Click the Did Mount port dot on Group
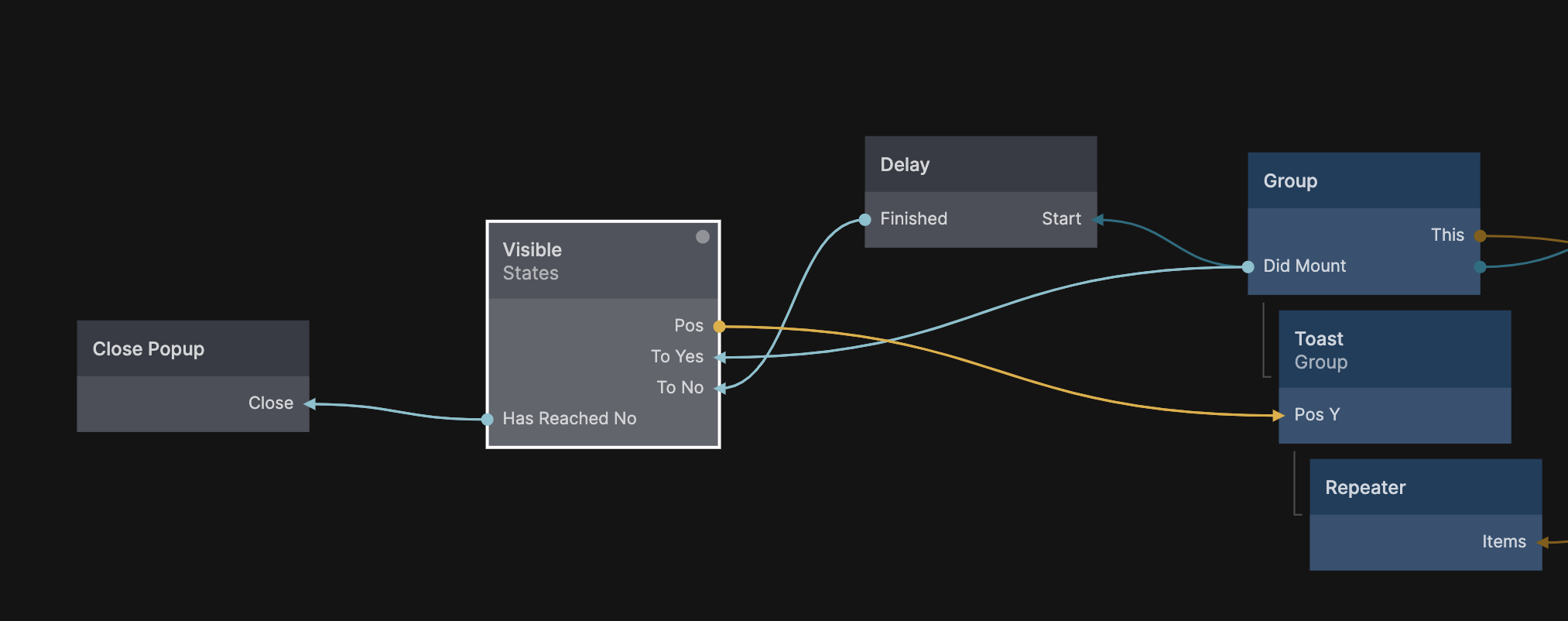 coord(1248,267)
